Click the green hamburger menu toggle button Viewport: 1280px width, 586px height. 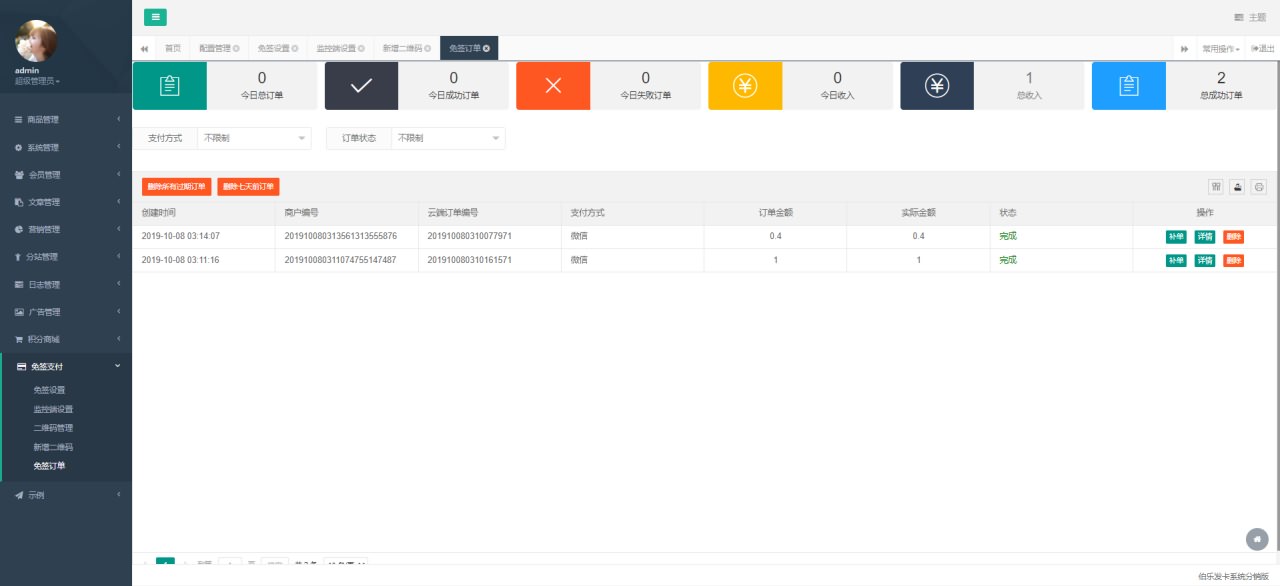[x=155, y=17]
